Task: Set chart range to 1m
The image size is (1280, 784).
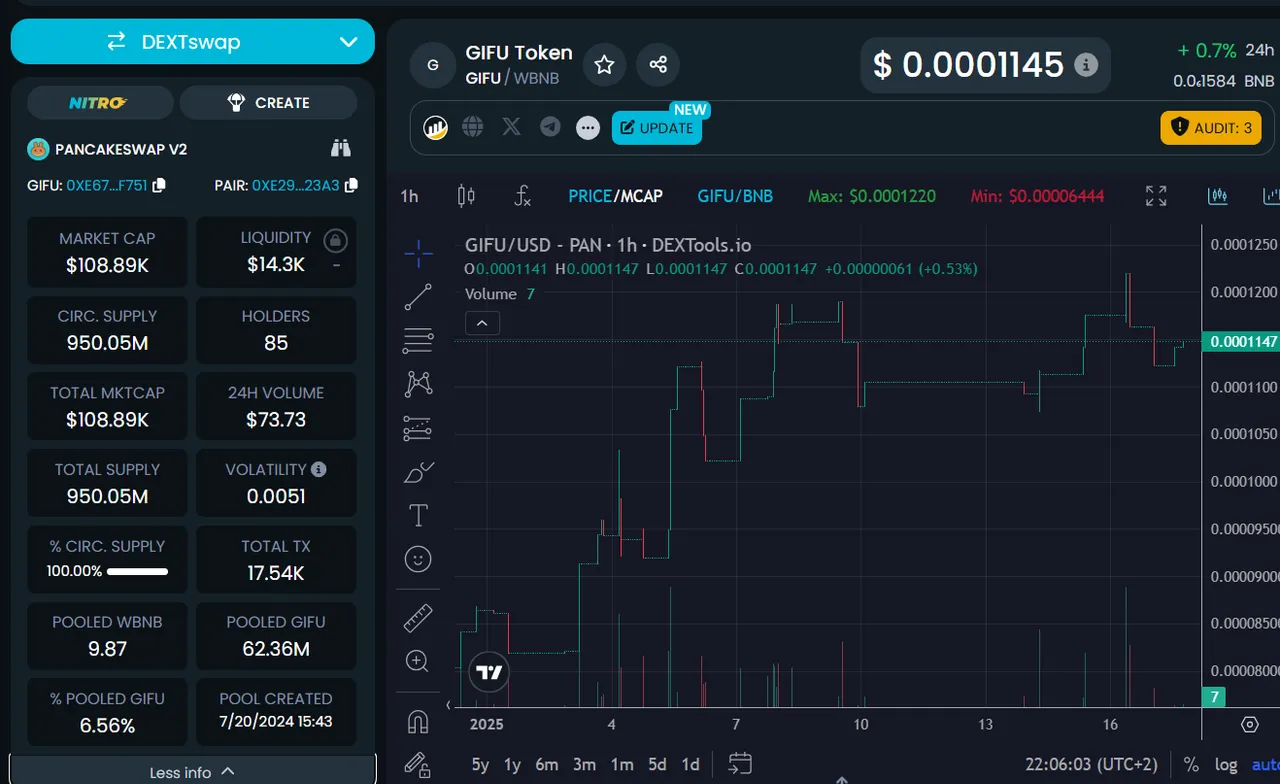Action: coord(622,765)
